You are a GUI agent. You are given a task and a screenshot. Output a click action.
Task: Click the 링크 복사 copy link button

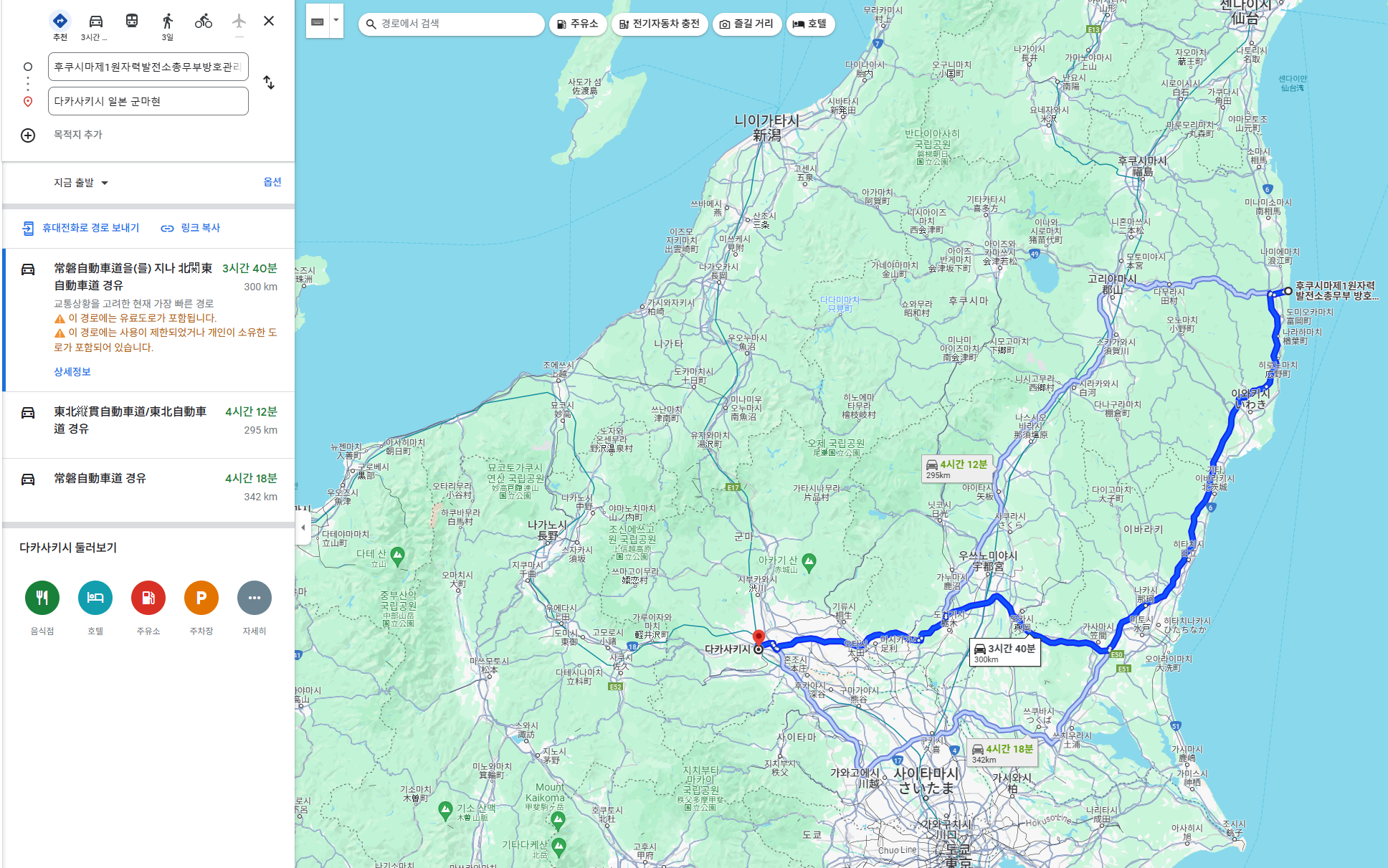191,228
